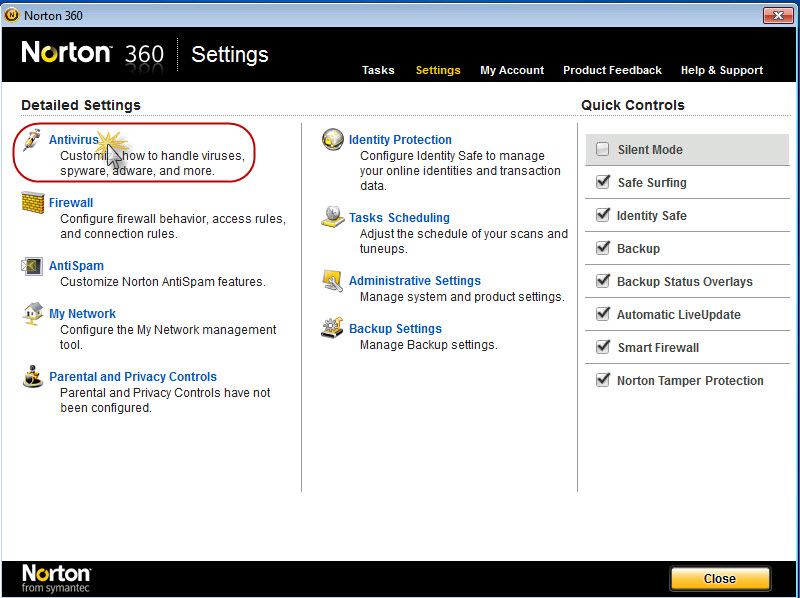The height and width of the screenshot is (598, 800).
Task: Open Parental and Privacy Controls link
Action: coord(133,377)
